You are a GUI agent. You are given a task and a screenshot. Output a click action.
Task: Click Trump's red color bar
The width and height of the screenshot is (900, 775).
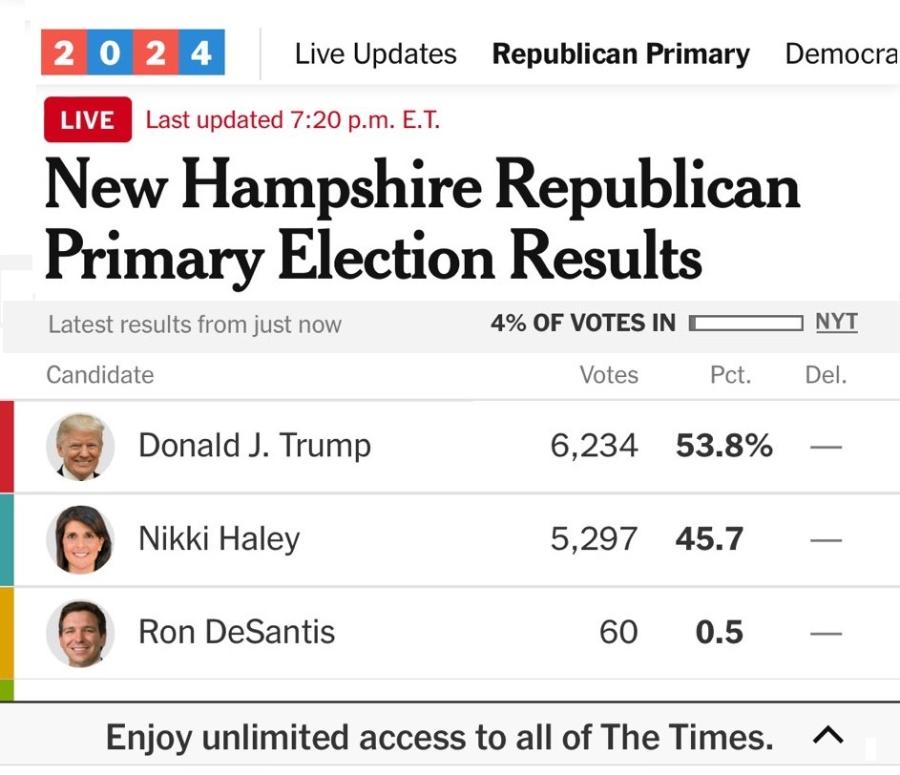7,447
